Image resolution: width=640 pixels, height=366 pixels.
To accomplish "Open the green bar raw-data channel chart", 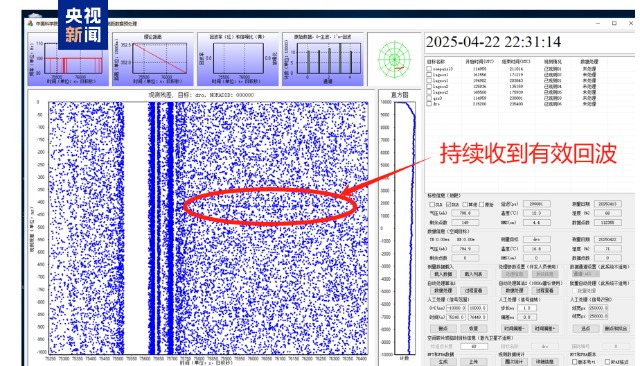I will tap(322, 59).
